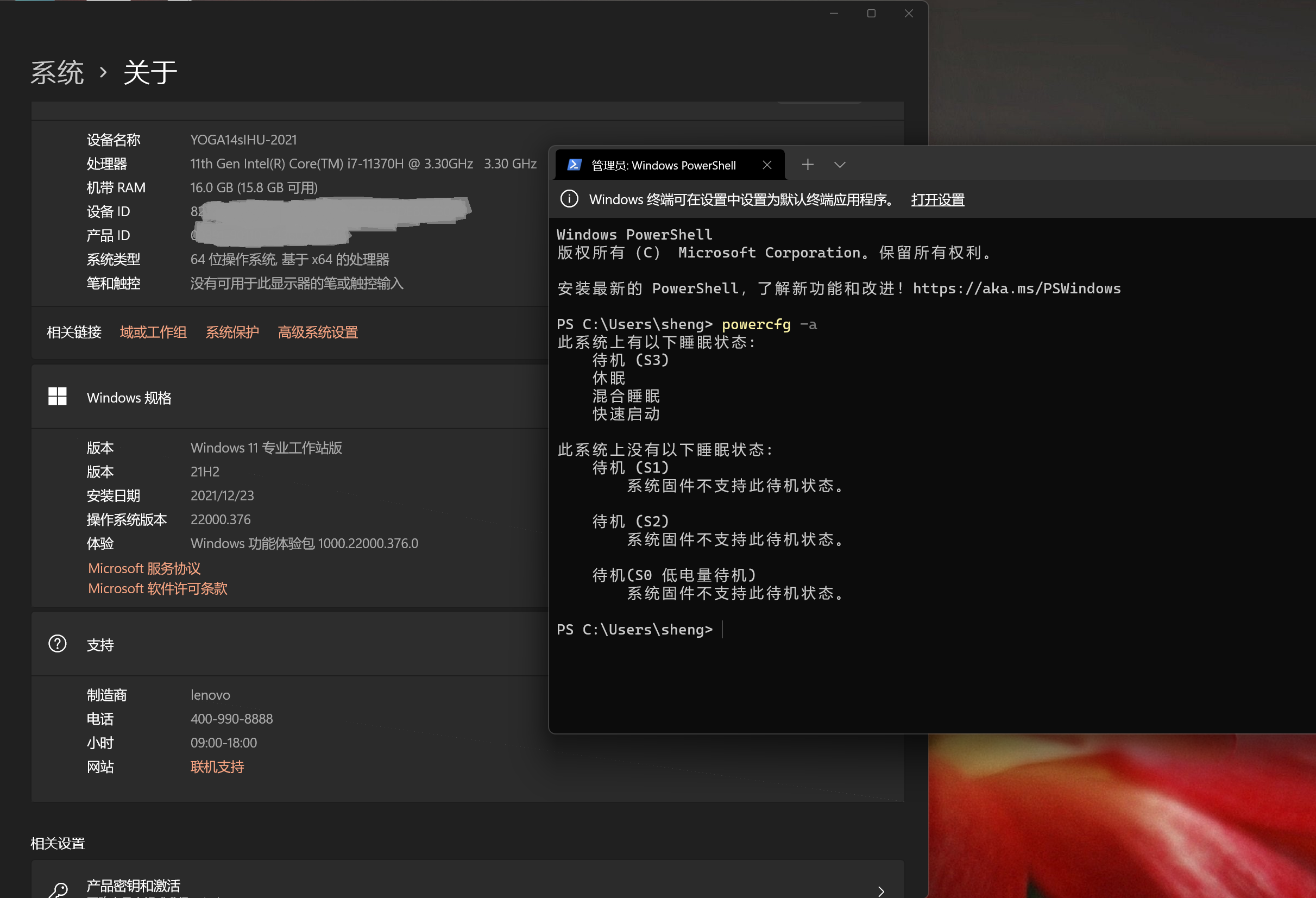Close the 管理员: Windows PowerShell tab
This screenshot has width=1316, height=898.
(x=767, y=165)
